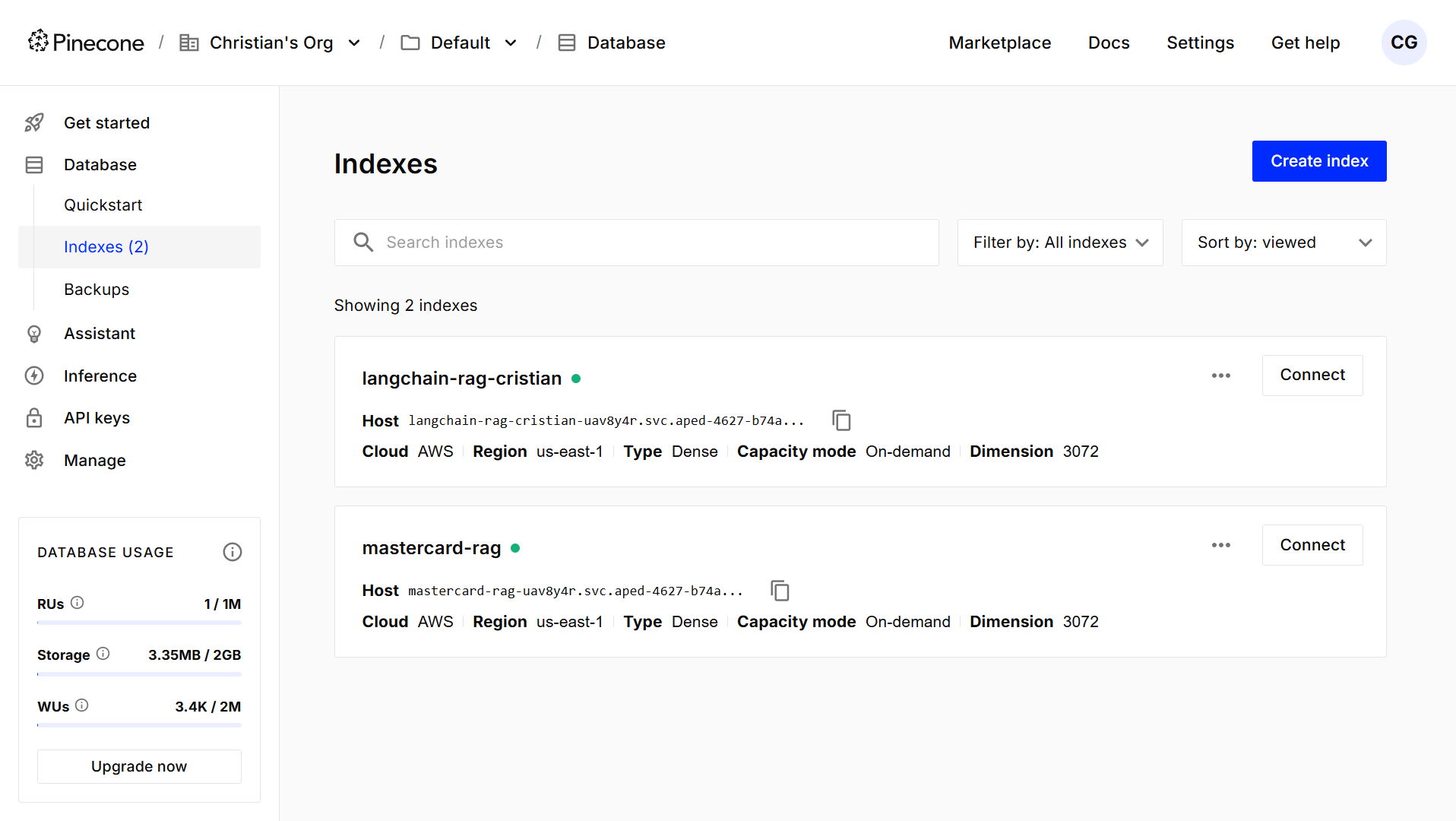Click the Database sidebar icon
The height and width of the screenshot is (821, 1456).
coord(34,165)
